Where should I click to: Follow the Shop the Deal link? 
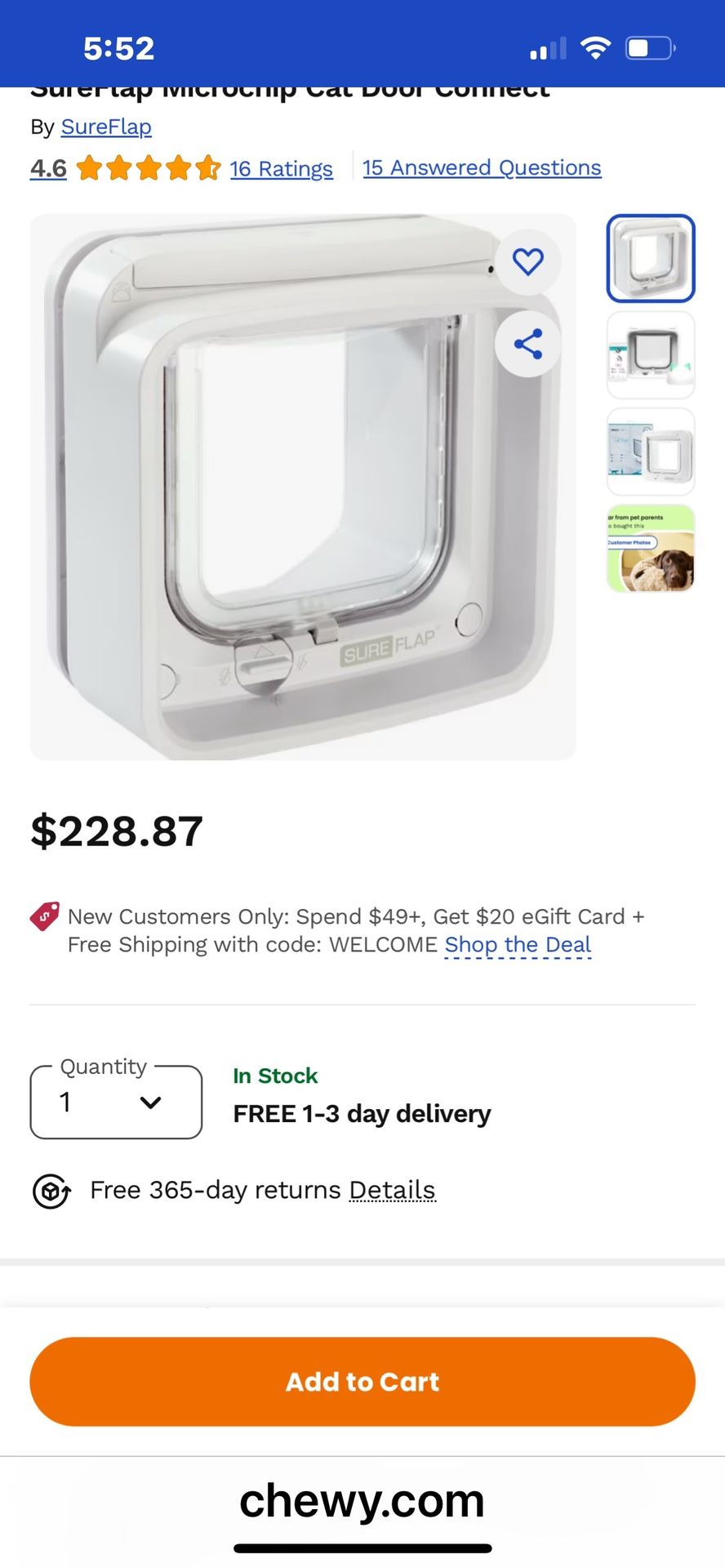point(518,945)
